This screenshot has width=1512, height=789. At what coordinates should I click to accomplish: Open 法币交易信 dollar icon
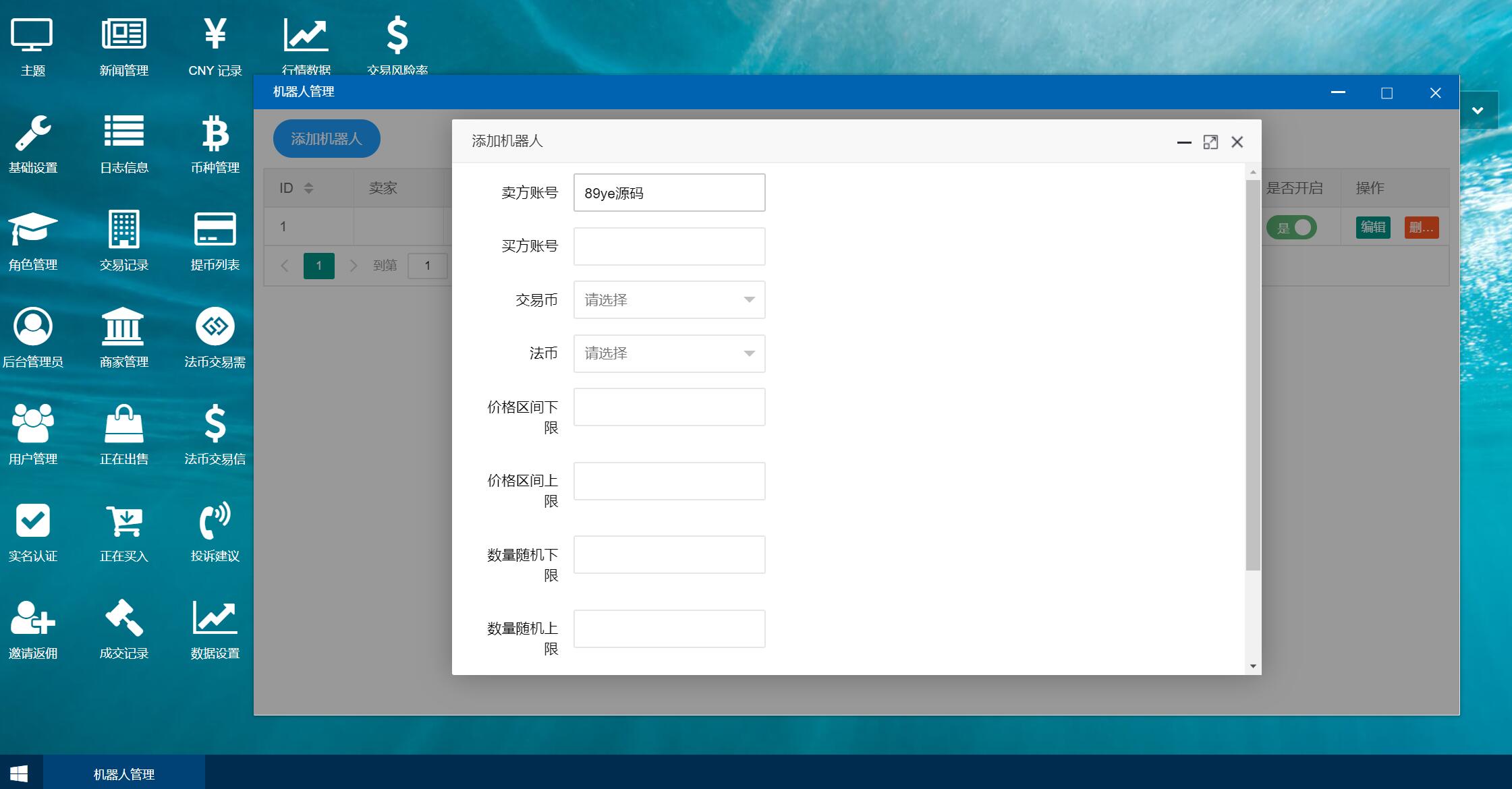[215, 423]
